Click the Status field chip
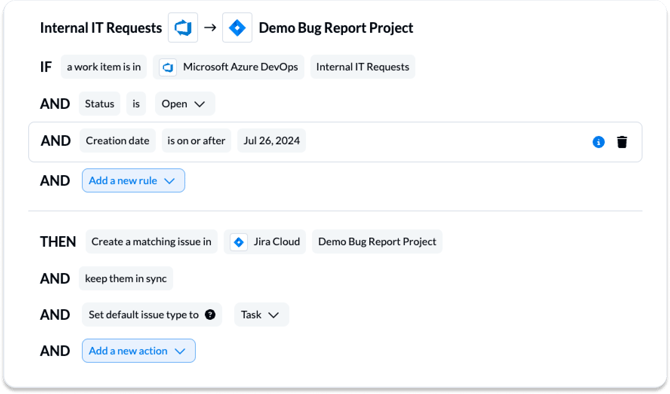This screenshot has height=394, width=670. point(100,104)
